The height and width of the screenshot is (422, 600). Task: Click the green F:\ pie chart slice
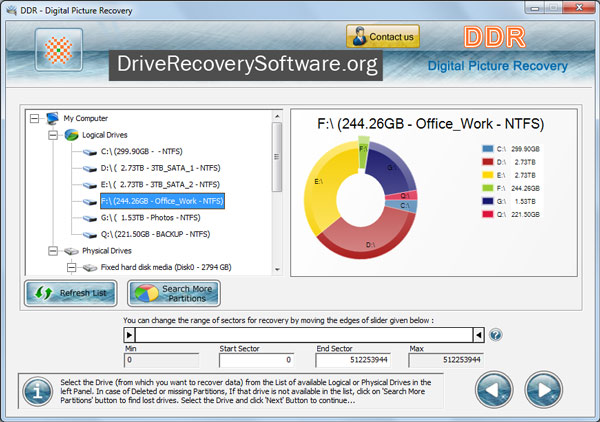[363, 152]
